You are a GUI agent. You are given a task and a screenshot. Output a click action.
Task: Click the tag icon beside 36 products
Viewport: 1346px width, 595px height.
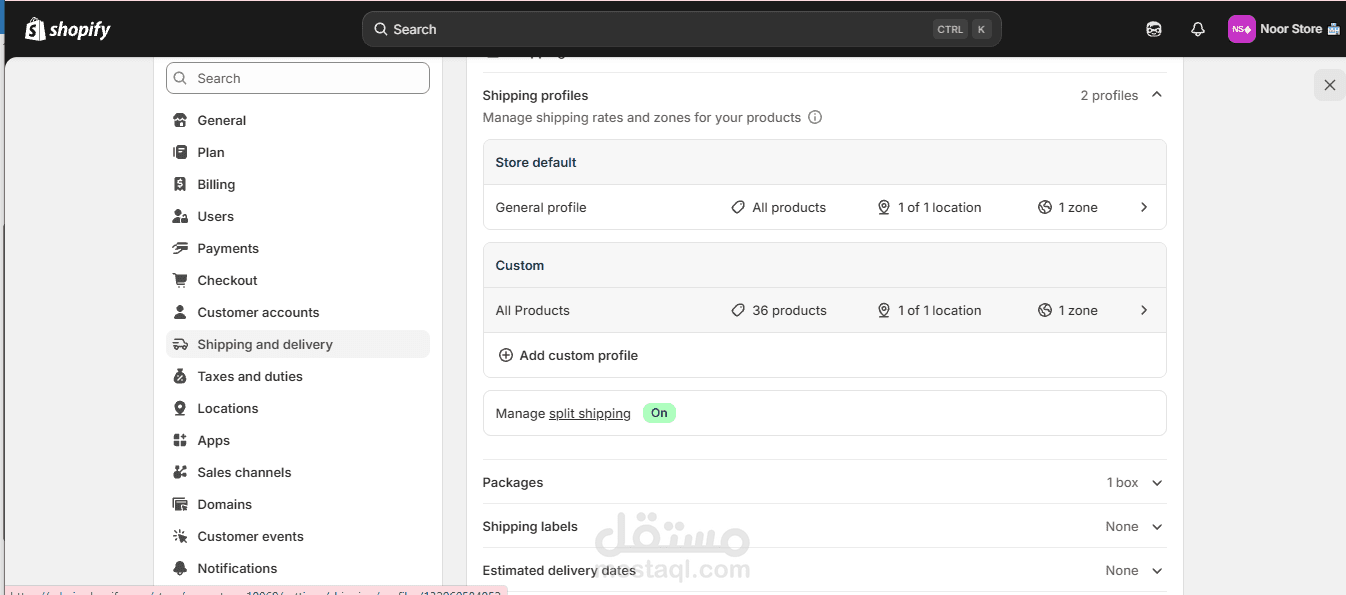pyautogui.click(x=738, y=310)
